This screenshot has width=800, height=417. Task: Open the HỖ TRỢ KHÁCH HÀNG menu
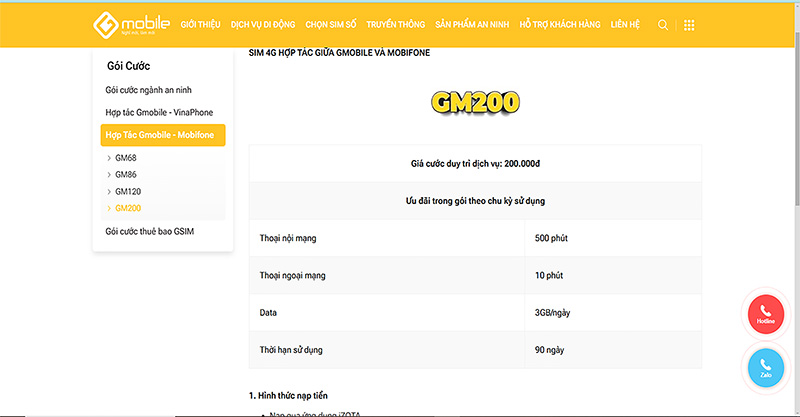point(560,24)
